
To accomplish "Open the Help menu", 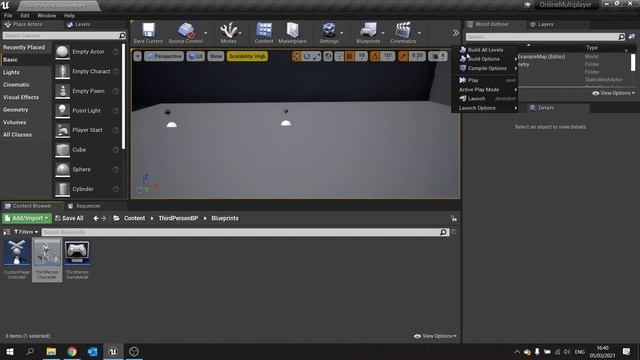I will (x=69, y=16).
